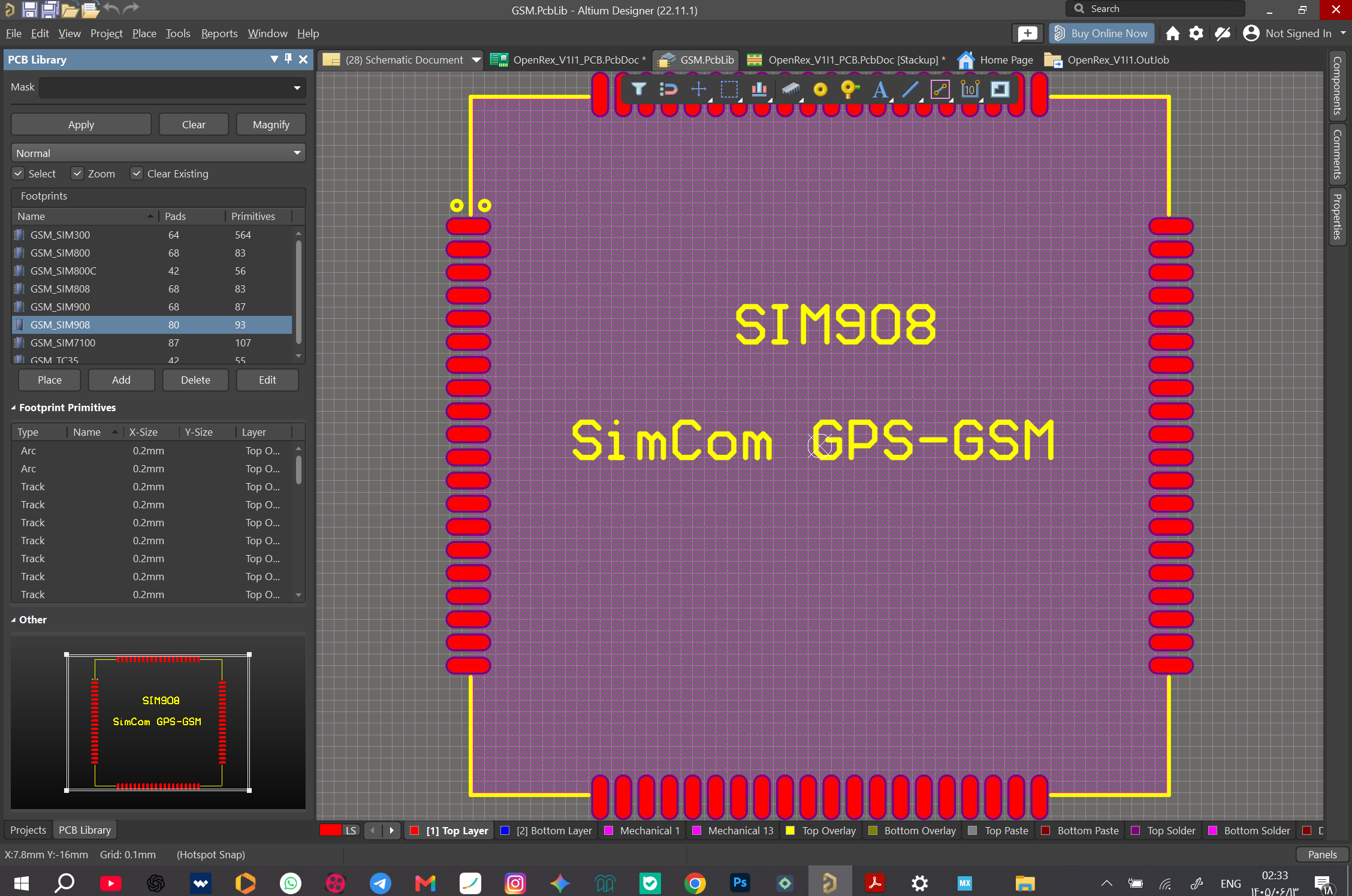
Task: Switch to the Projects panel tab
Action: pos(28,830)
